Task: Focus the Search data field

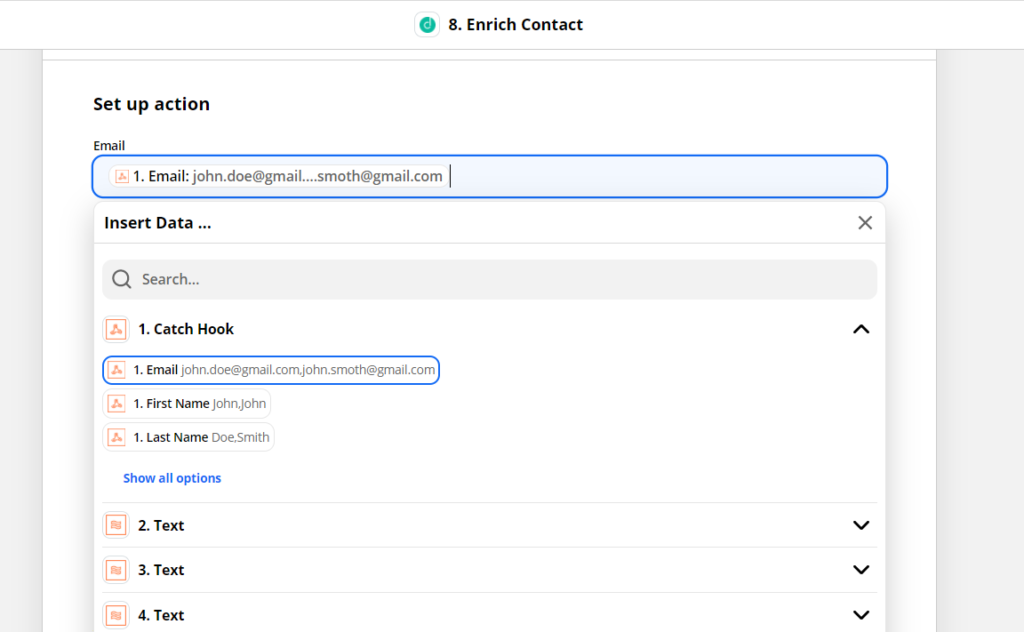Action: click(x=489, y=279)
